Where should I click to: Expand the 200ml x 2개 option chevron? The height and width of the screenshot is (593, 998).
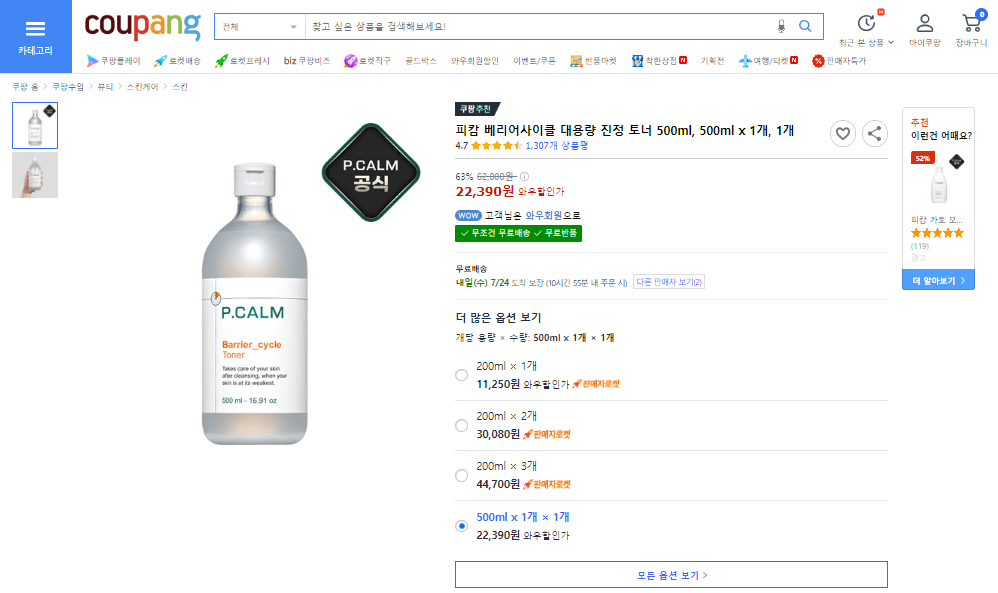click(x=878, y=425)
